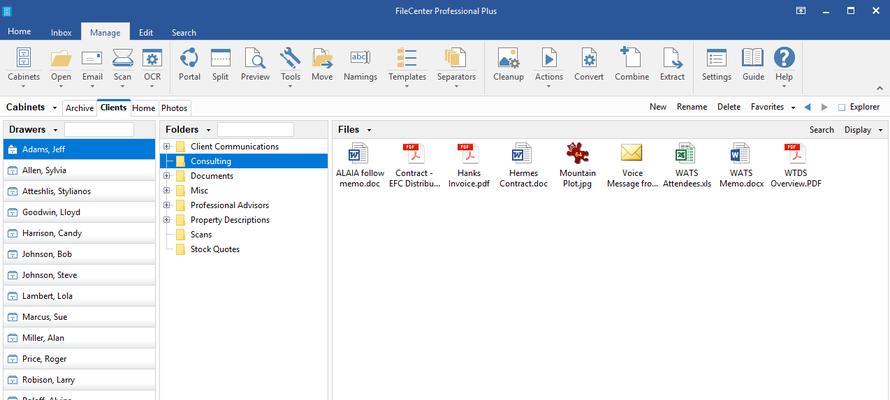Click the Convert ribbon icon
Image resolution: width=890 pixels, height=400 pixels.
(589, 58)
